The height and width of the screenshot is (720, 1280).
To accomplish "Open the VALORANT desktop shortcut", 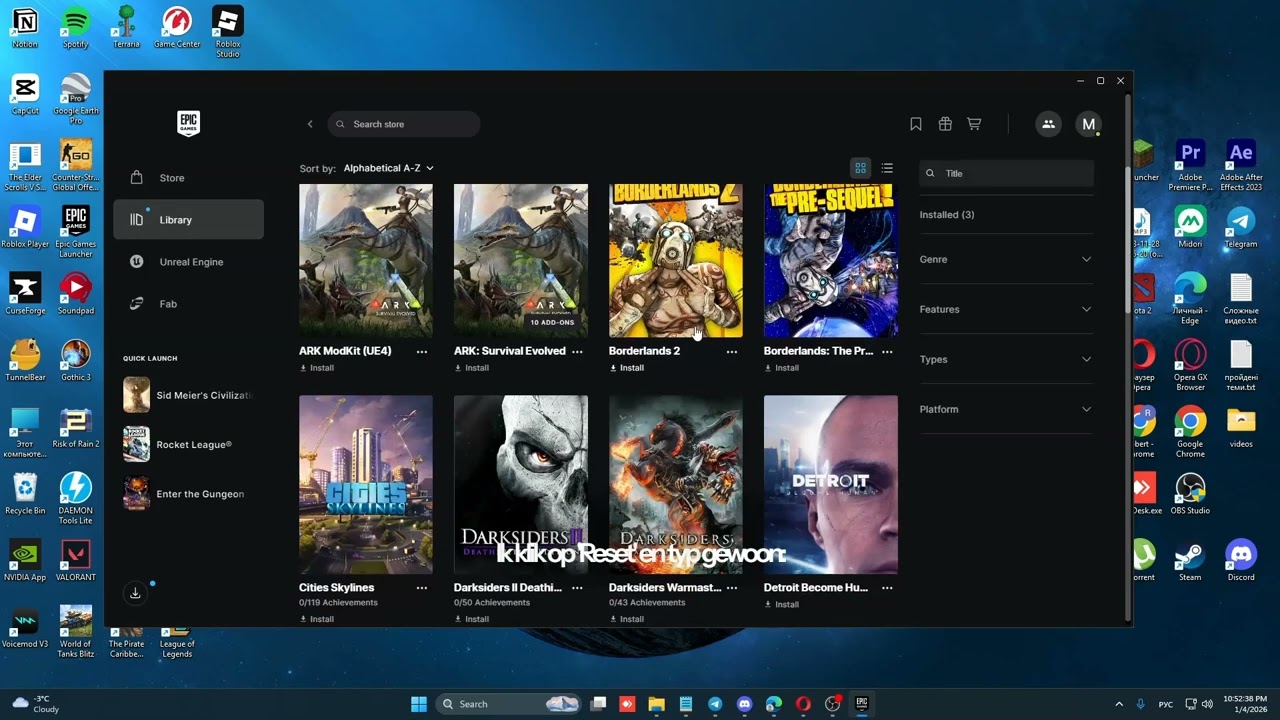I will click(76, 560).
